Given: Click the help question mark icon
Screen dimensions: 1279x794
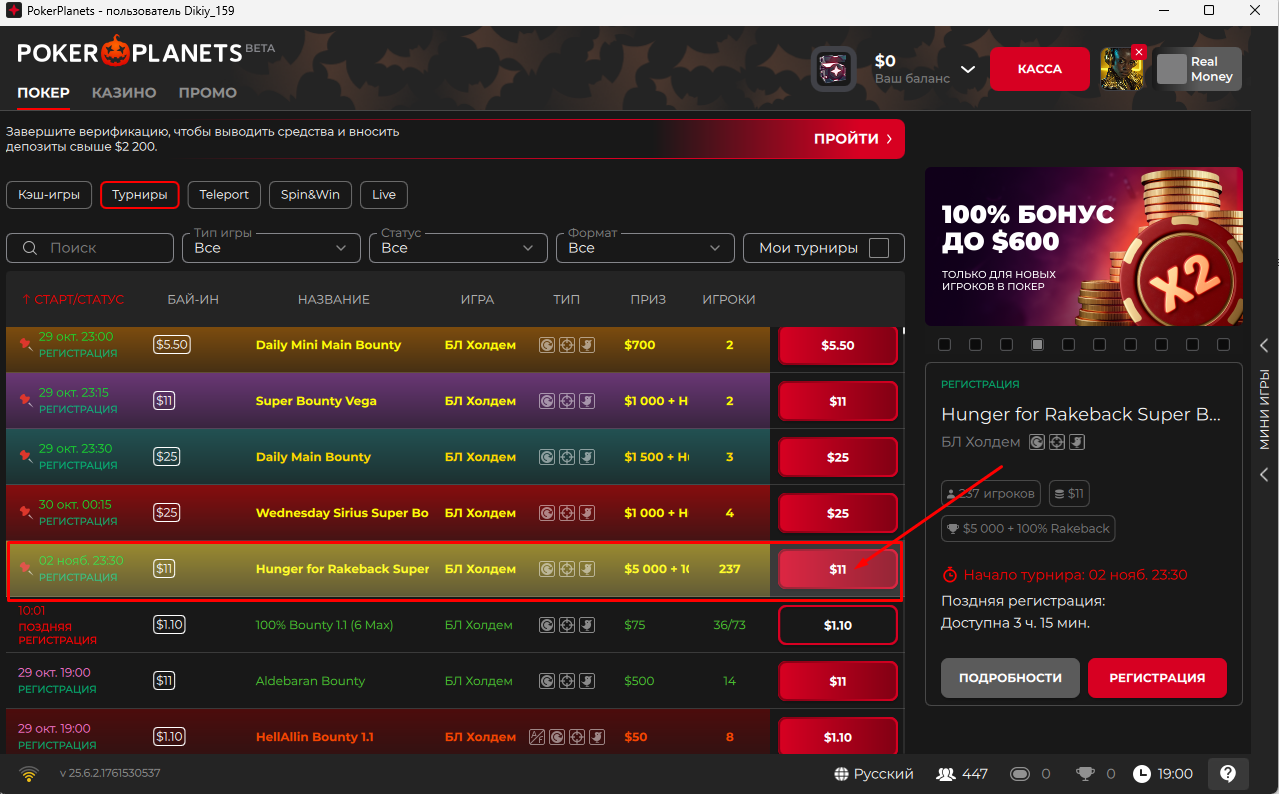Looking at the screenshot, I should [x=1228, y=773].
